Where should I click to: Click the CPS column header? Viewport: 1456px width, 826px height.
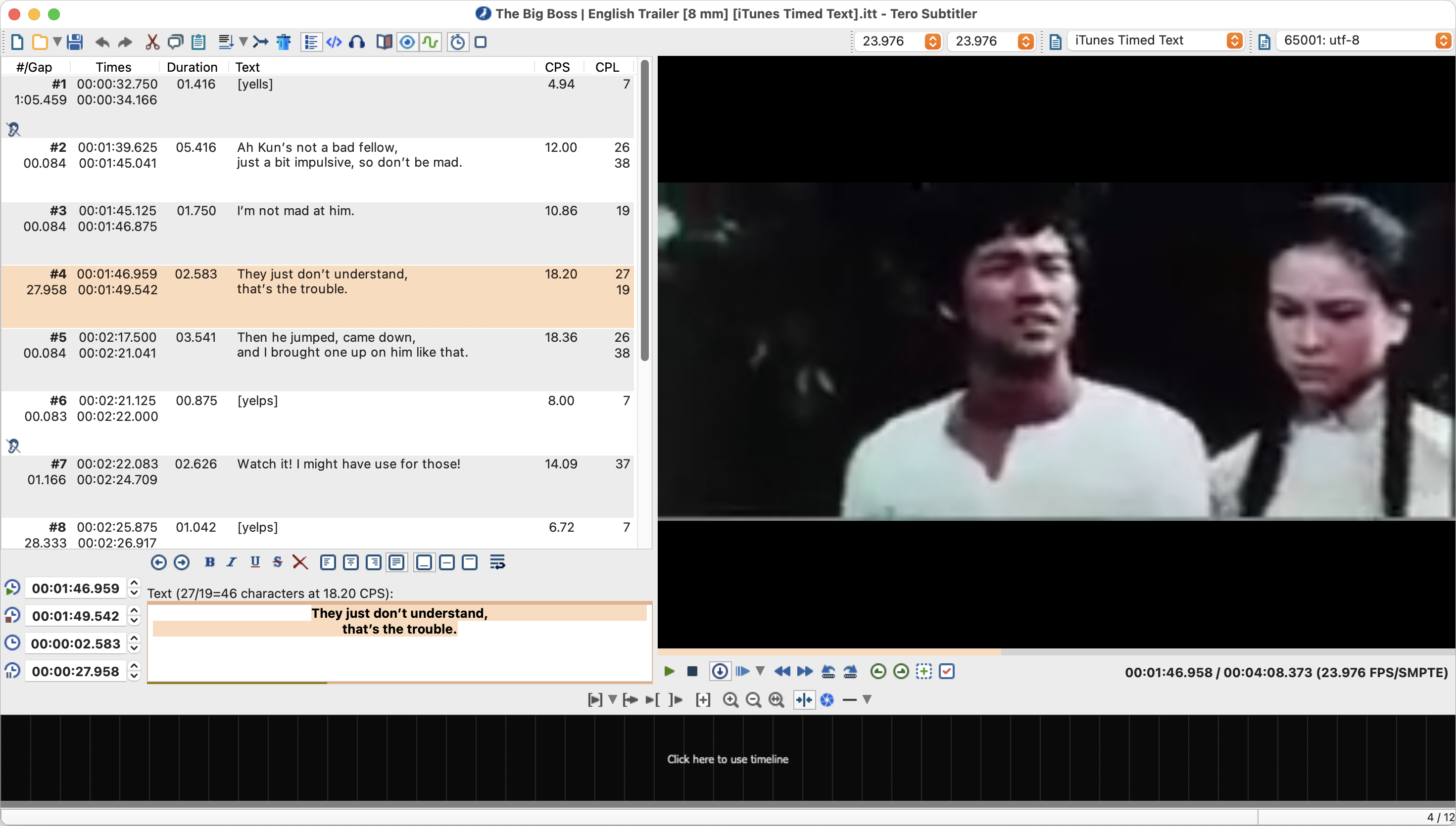557,67
